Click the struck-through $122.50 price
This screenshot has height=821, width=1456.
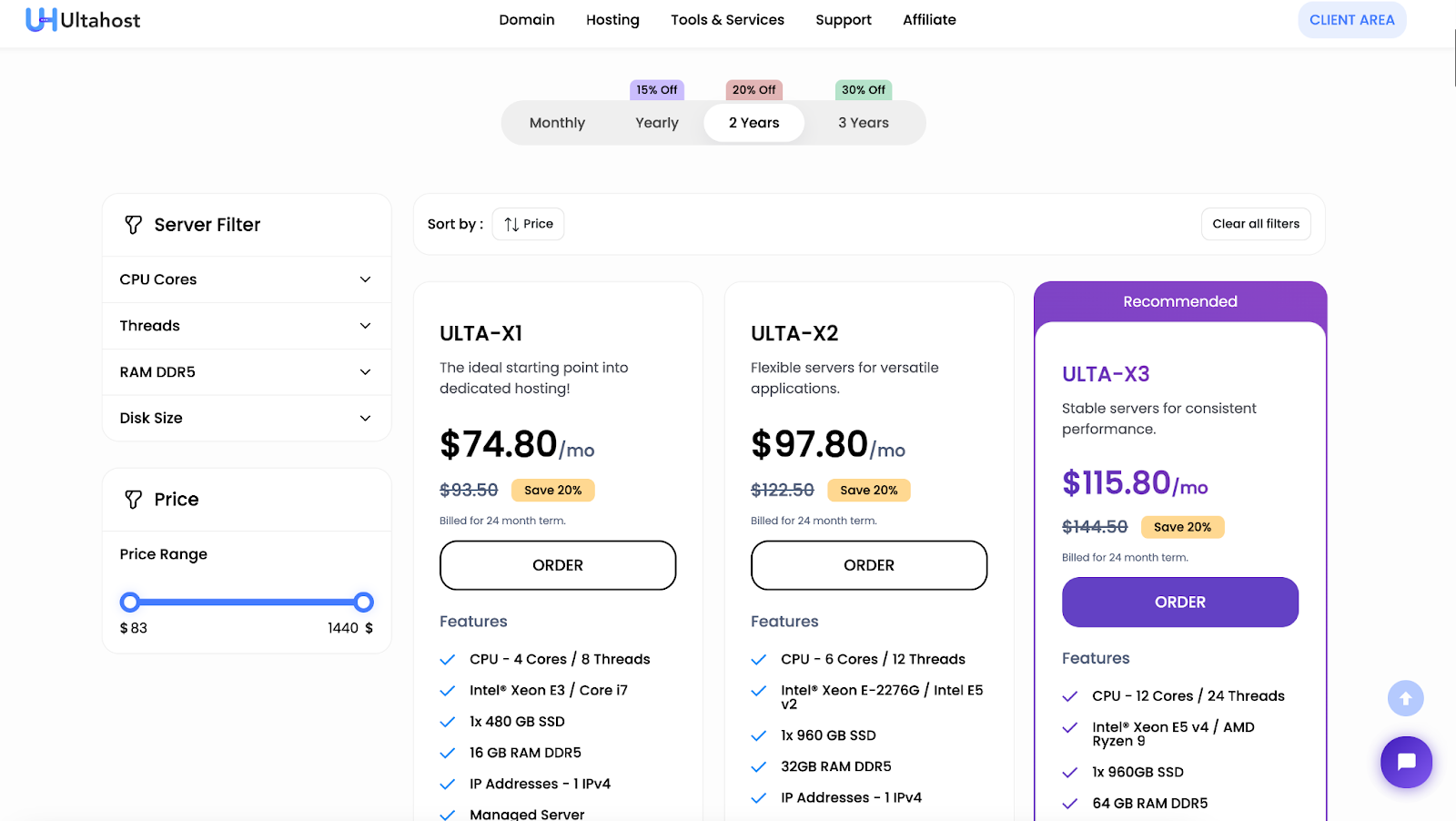tap(783, 491)
